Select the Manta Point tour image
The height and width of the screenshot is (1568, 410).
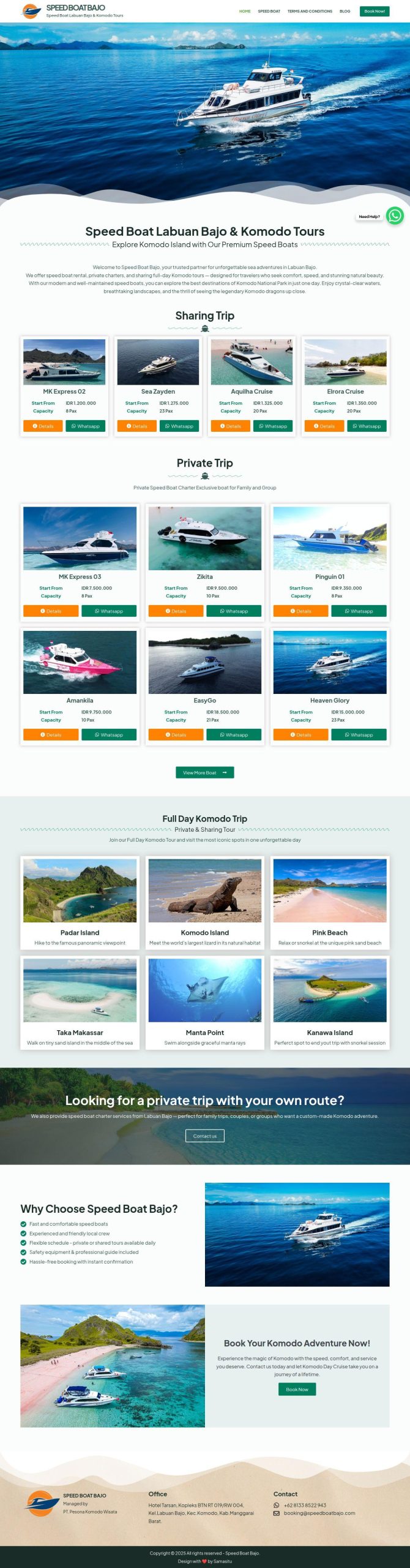coord(205,990)
